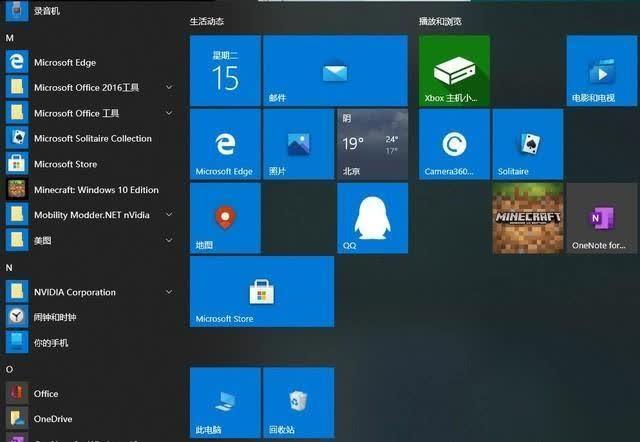Expand the Microsoft Office 2016工具 folder chevron
This screenshot has height=442, width=640.
[169, 87]
